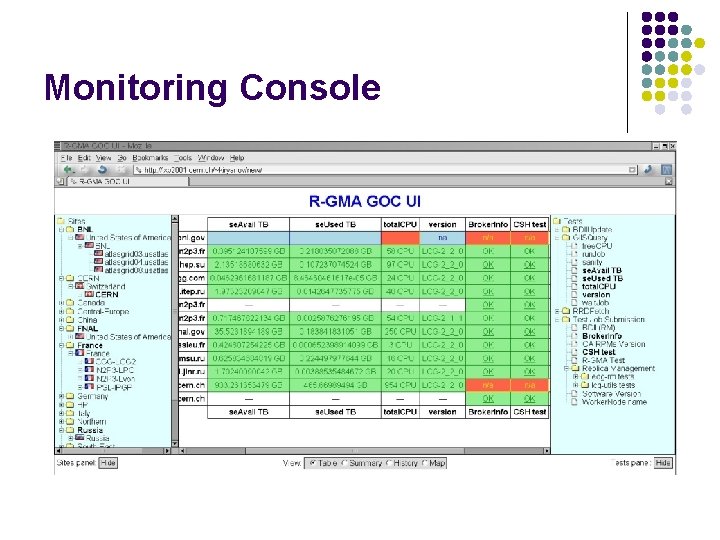This screenshot has height=540, width=720.
Task: Click the Canada folder icon
Action: pos(70,303)
